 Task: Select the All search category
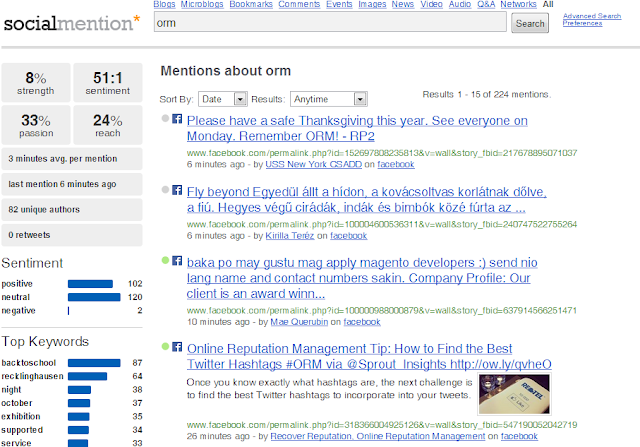click(x=548, y=4)
